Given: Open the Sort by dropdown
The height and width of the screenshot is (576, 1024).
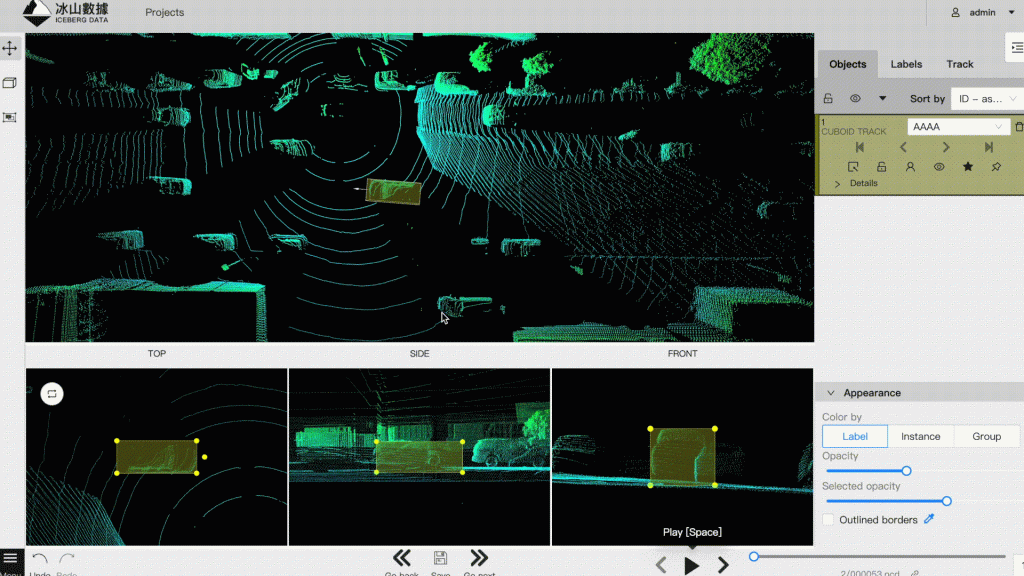Looking at the screenshot, I should coord(985,99).
